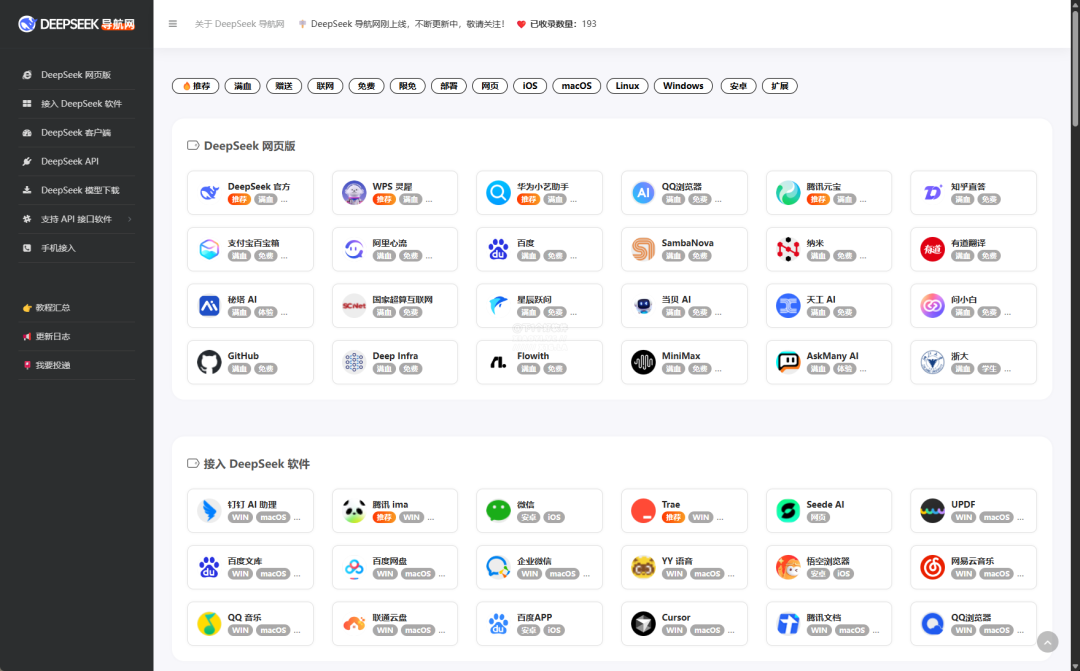Expand 支持 API 接口软件 sidebar submenu arrow
Screen dimensions: 1080x671
[x=129, y=219]
